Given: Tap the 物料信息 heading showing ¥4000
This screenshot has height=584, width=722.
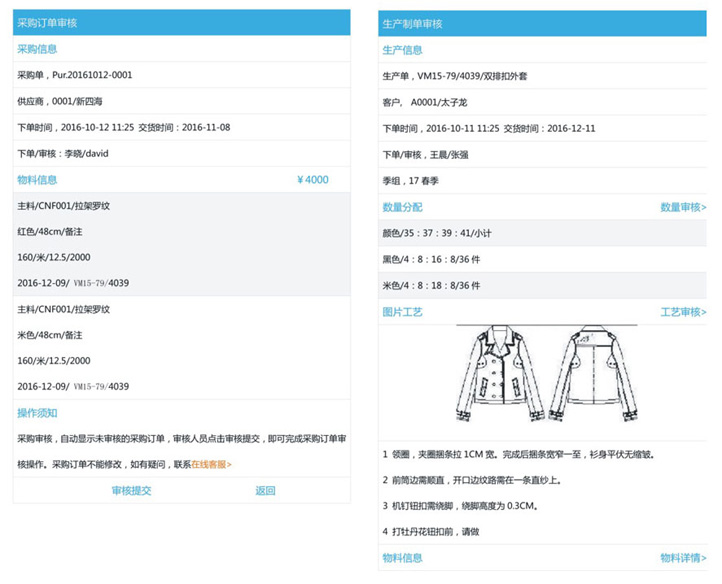Looking at the screenshot, I should (181, 180).
